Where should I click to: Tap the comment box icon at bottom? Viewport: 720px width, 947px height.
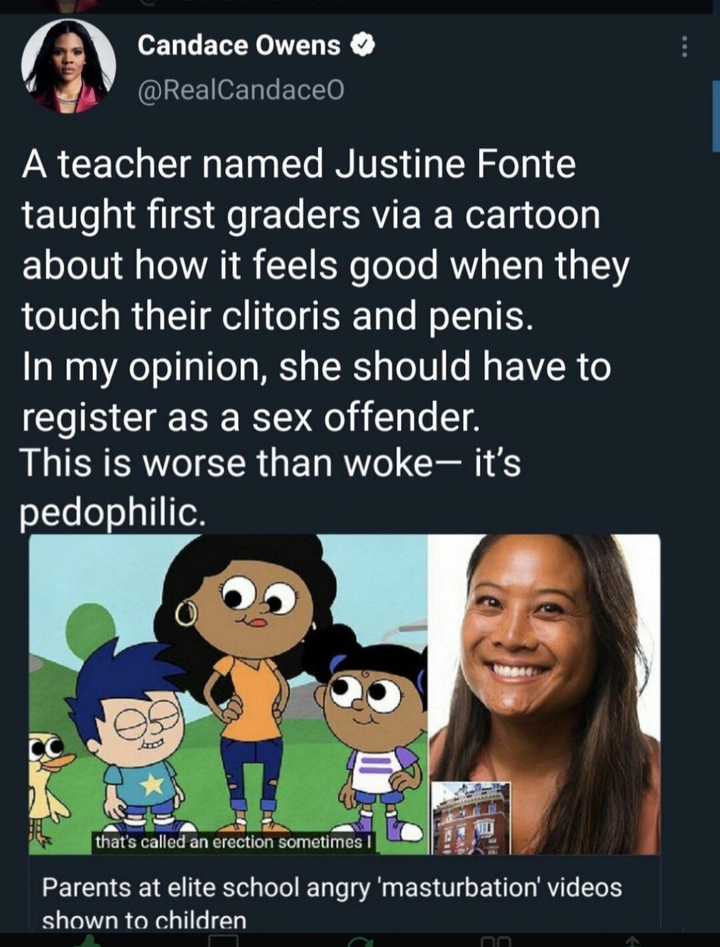coord(223,941)
